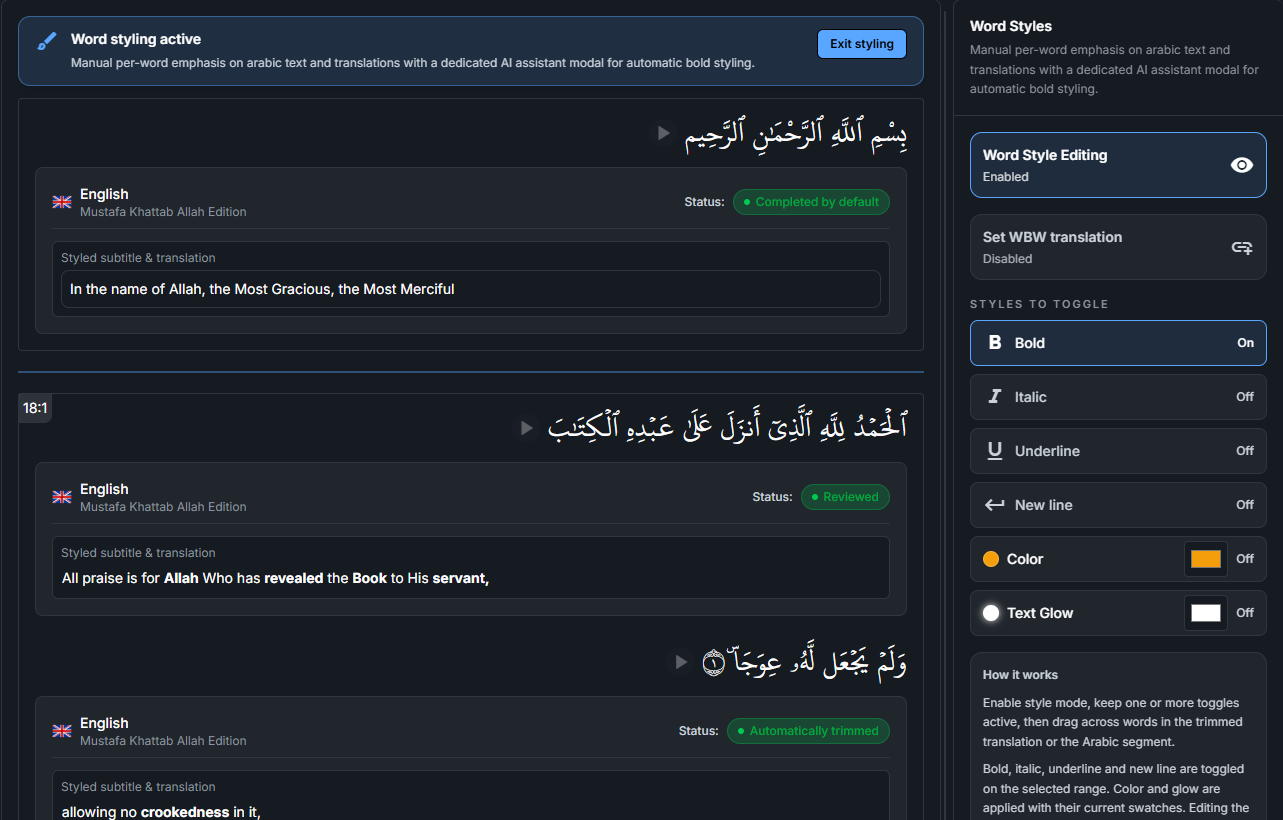Click the Bismillah Arabic text line
1283x820 pixels.
pos(796,134)
